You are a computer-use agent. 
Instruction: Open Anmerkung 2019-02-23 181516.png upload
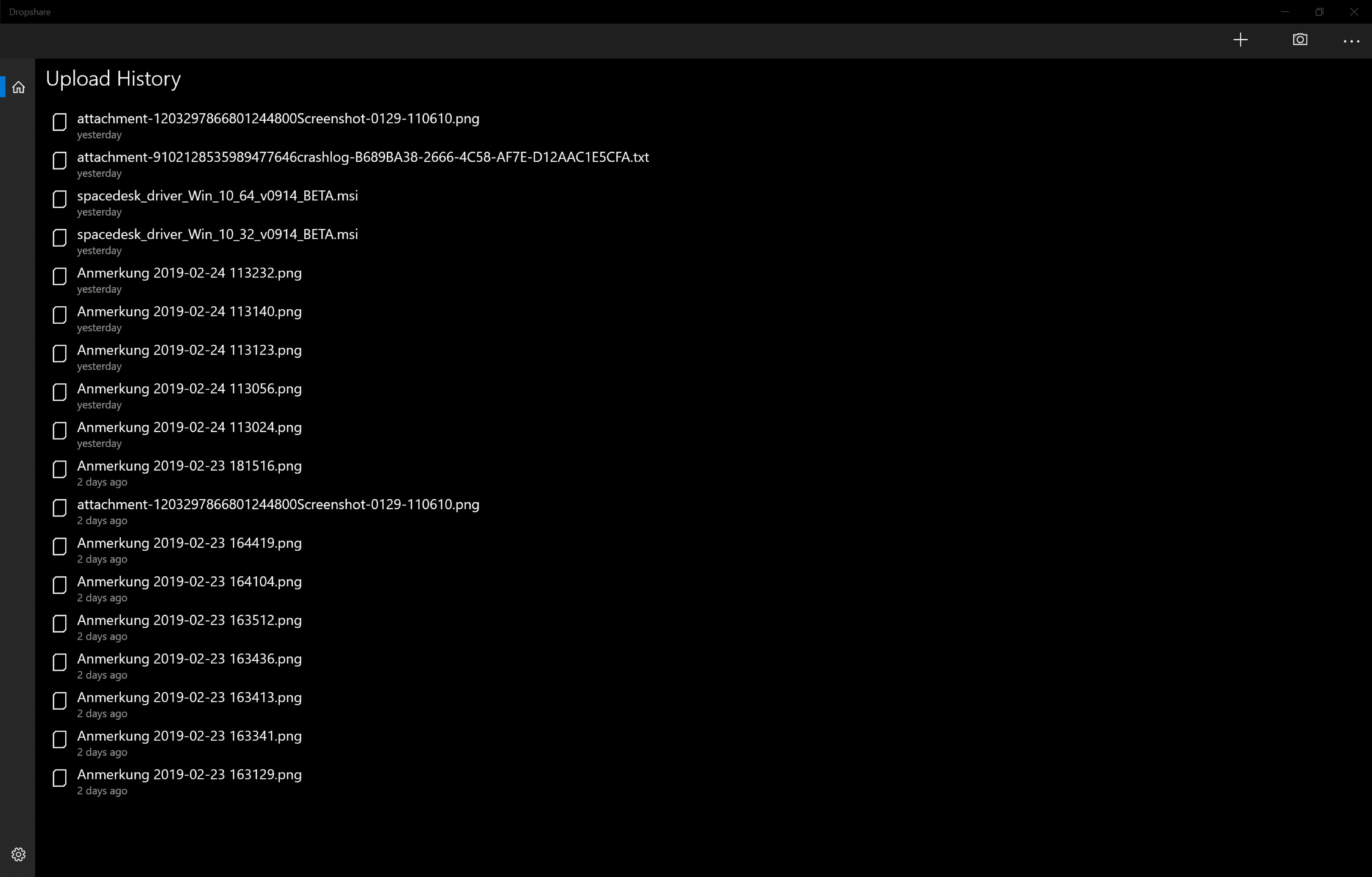pos(189,466)
